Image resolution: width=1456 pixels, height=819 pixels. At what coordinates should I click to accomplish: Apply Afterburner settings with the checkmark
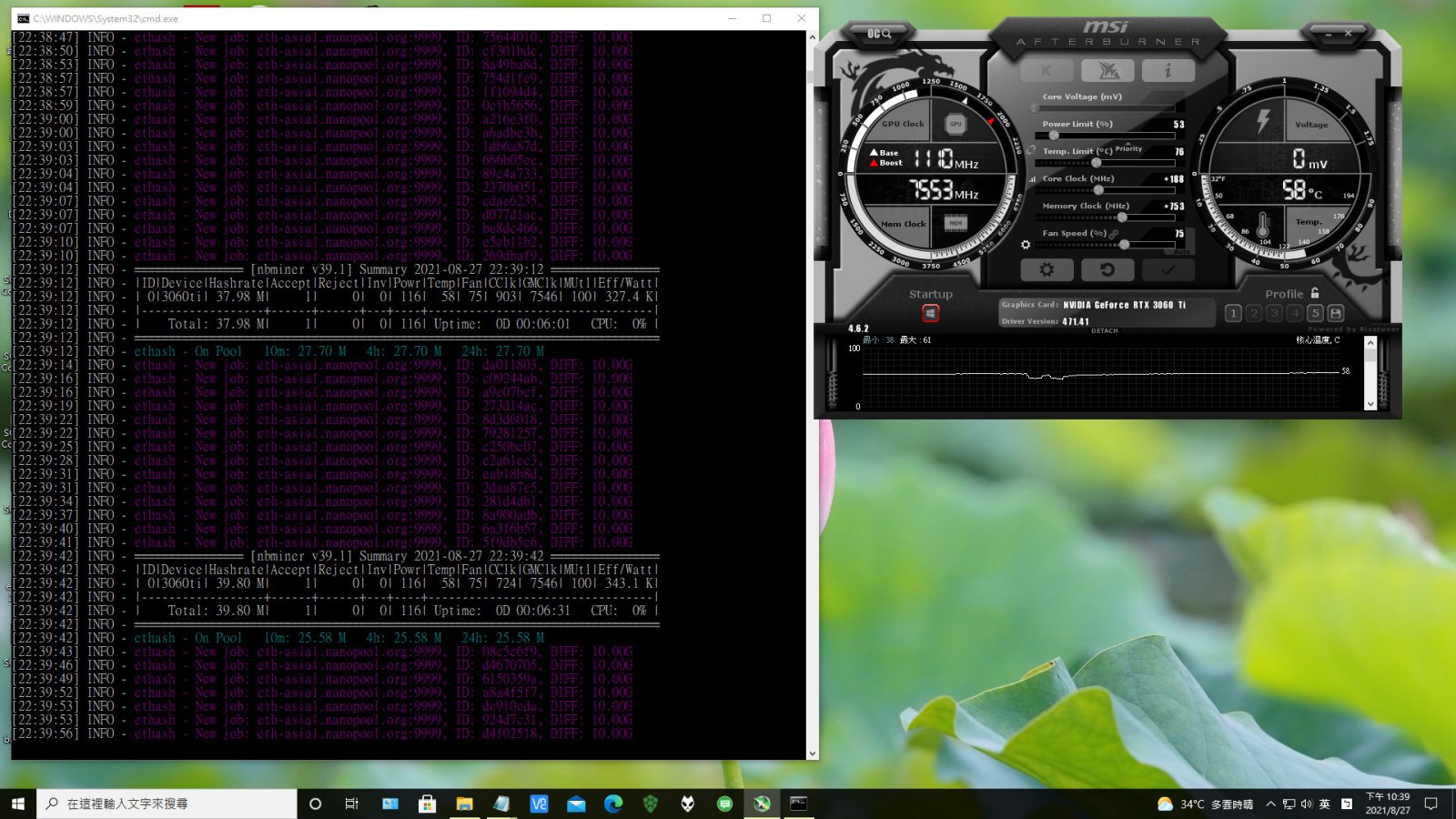pyautogui.click(x=1168, y=269)
